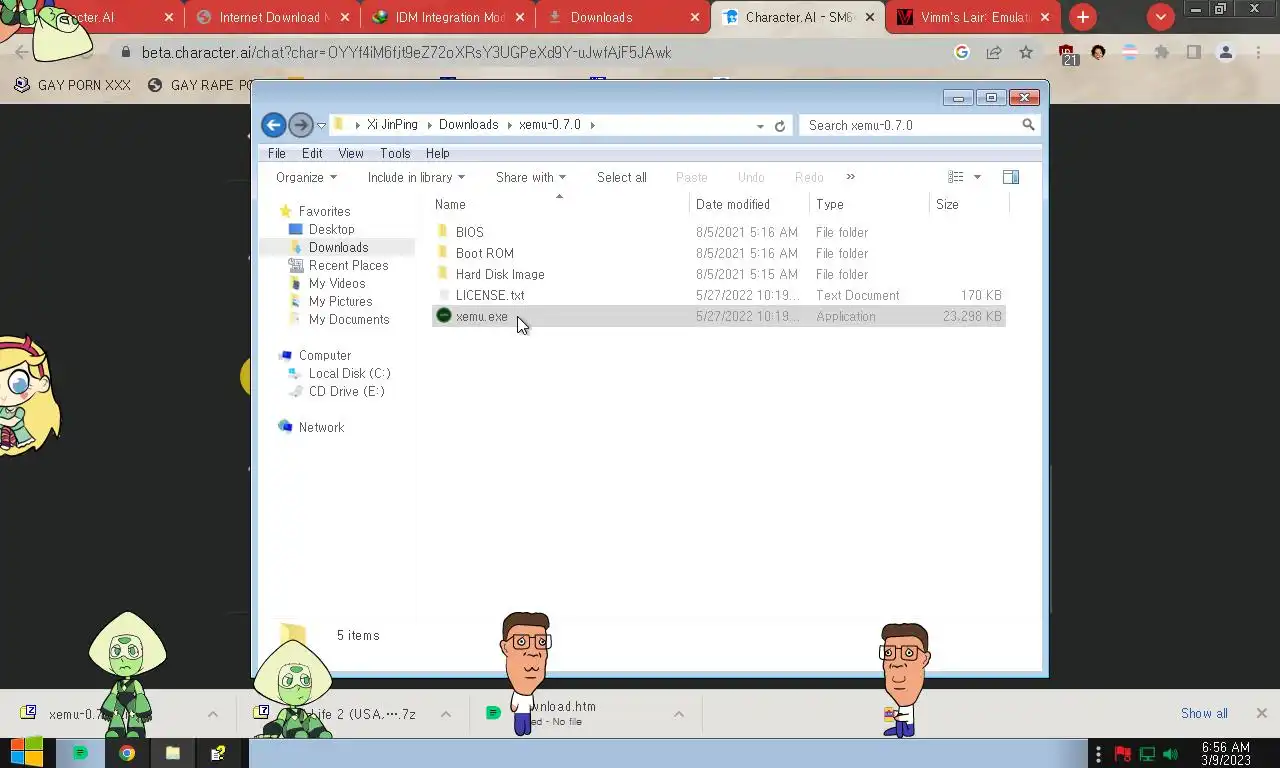Toggle the preview pane icon

[x=1011, y=177]
